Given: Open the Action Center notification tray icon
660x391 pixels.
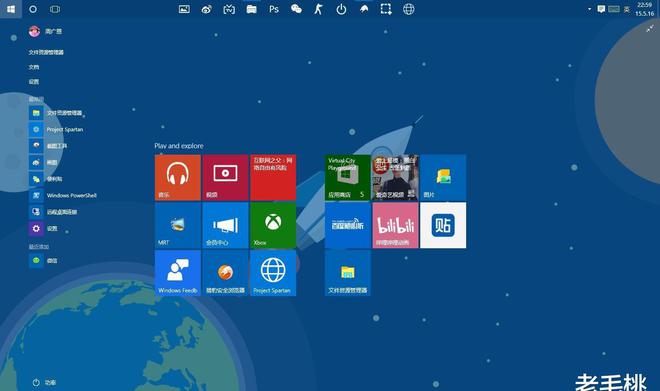Looking at the screenshot, I should pos(601,9).
